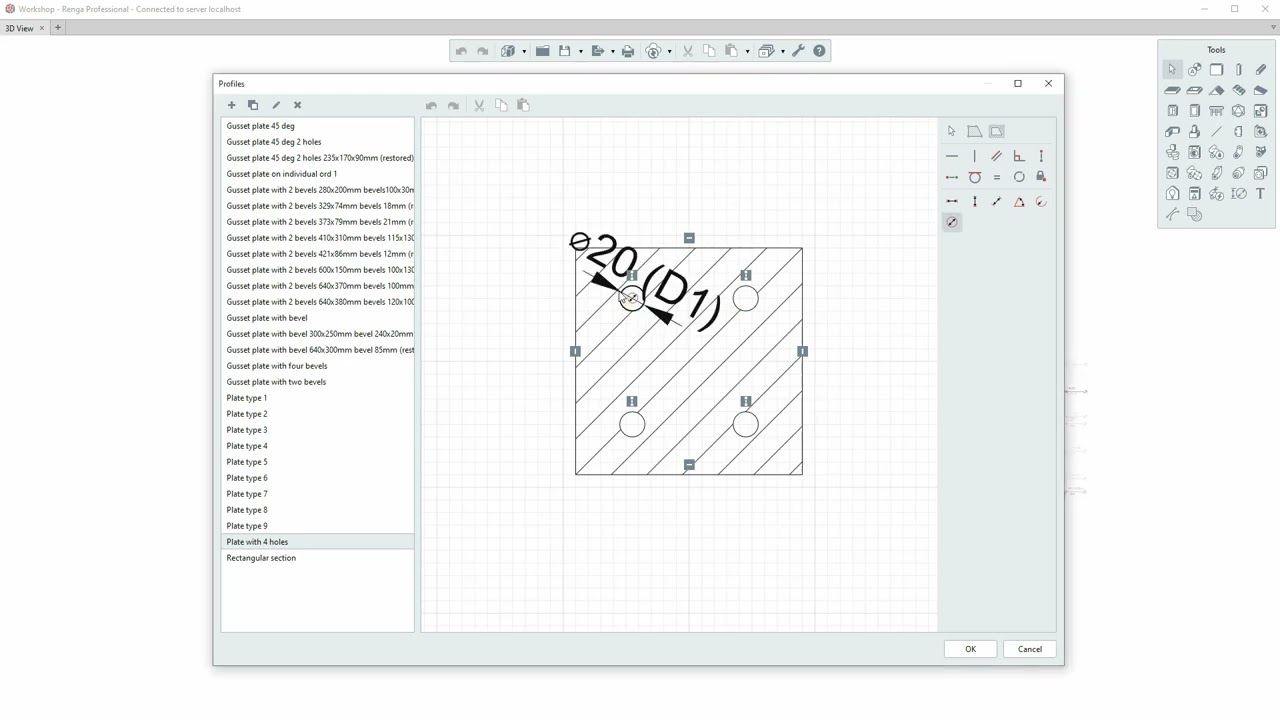Viewport: 1280px width, 720px height.
Task: Apply the fix (lock) constraint tool
Action: tap(1041, 177)
